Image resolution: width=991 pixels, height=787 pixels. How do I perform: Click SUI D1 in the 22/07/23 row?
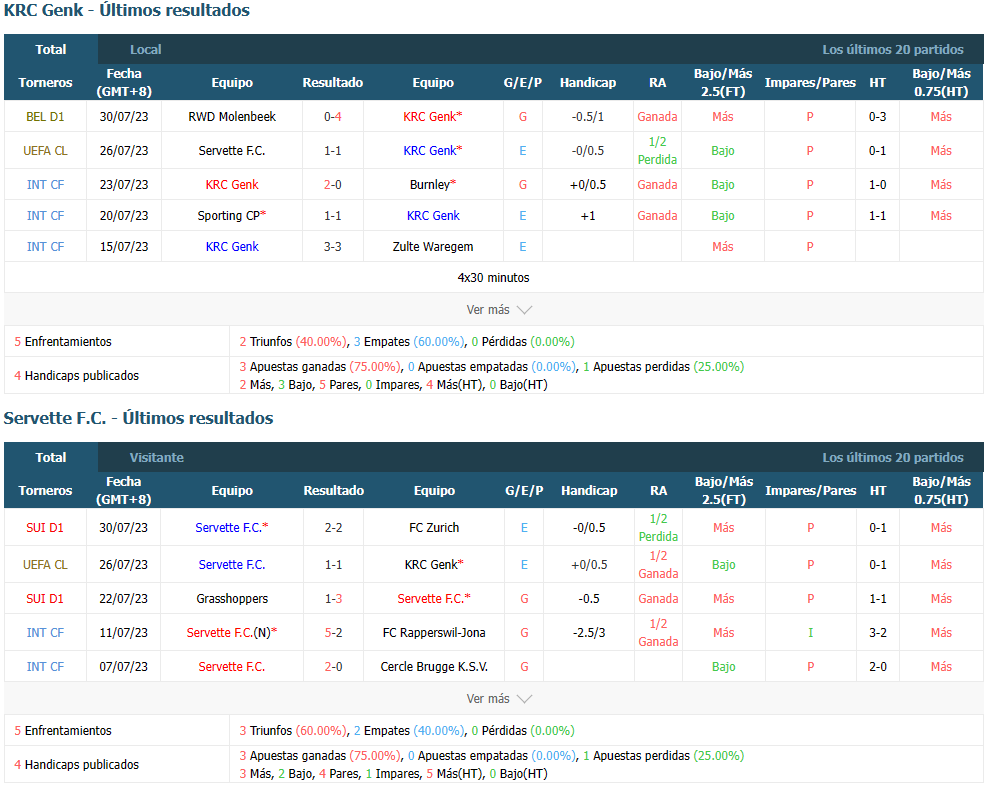(x=45, y=598)
